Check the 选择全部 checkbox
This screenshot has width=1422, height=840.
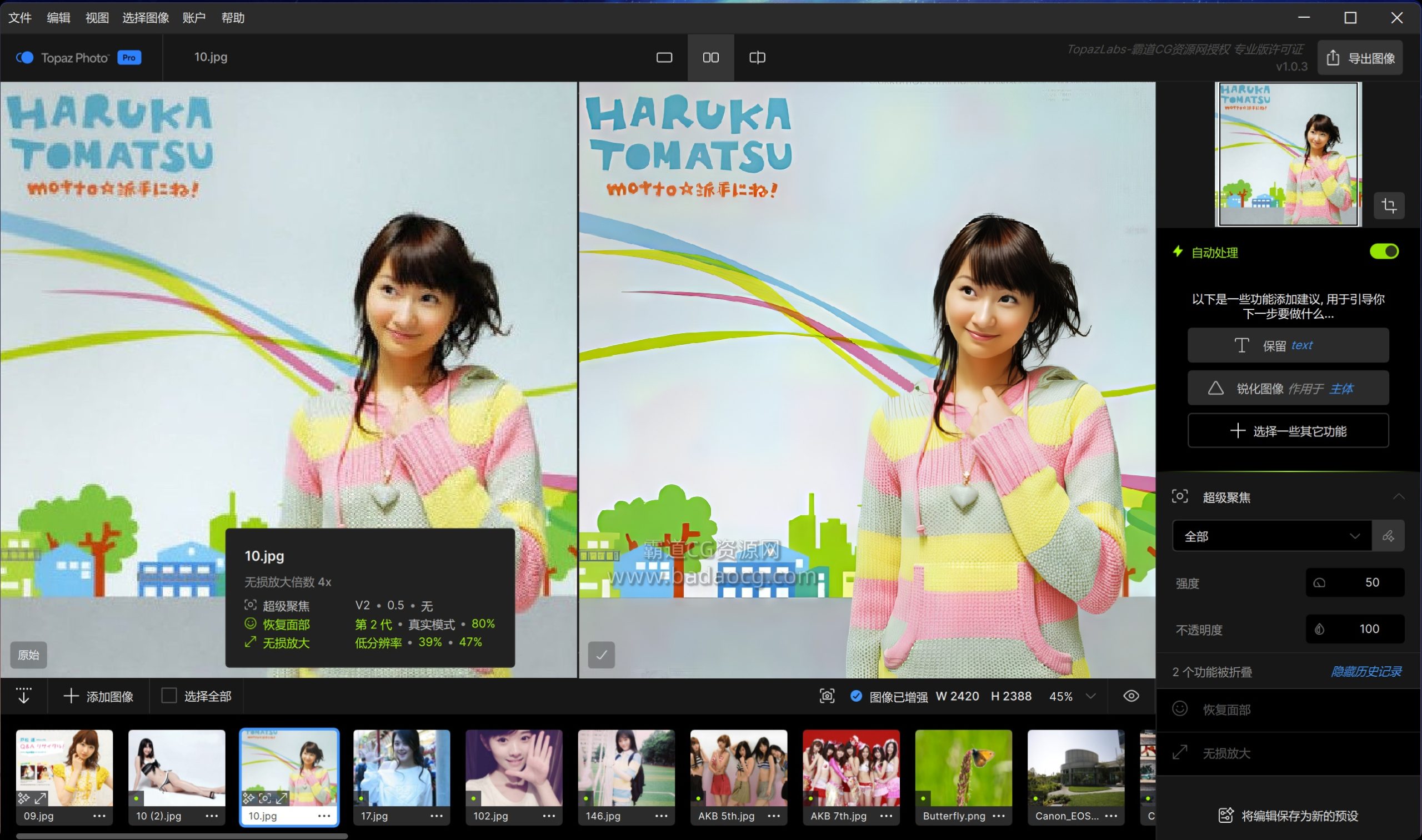coord(169,696)
